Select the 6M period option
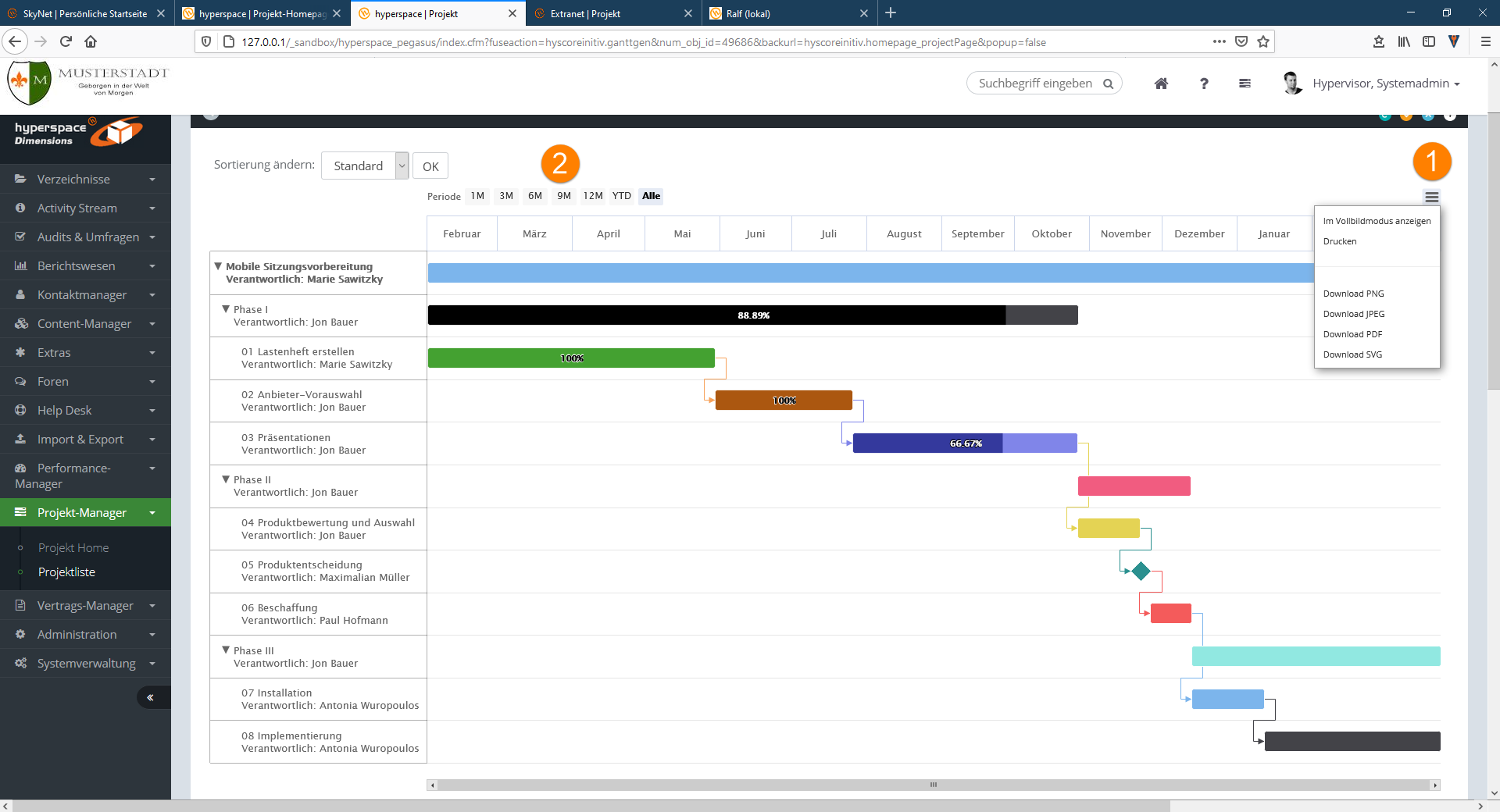1500x812 pixels. coord(534,196)
